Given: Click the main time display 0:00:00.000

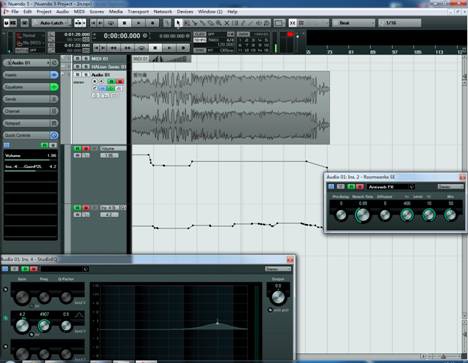Looking at the screenshot, I should tap(122, 36).
